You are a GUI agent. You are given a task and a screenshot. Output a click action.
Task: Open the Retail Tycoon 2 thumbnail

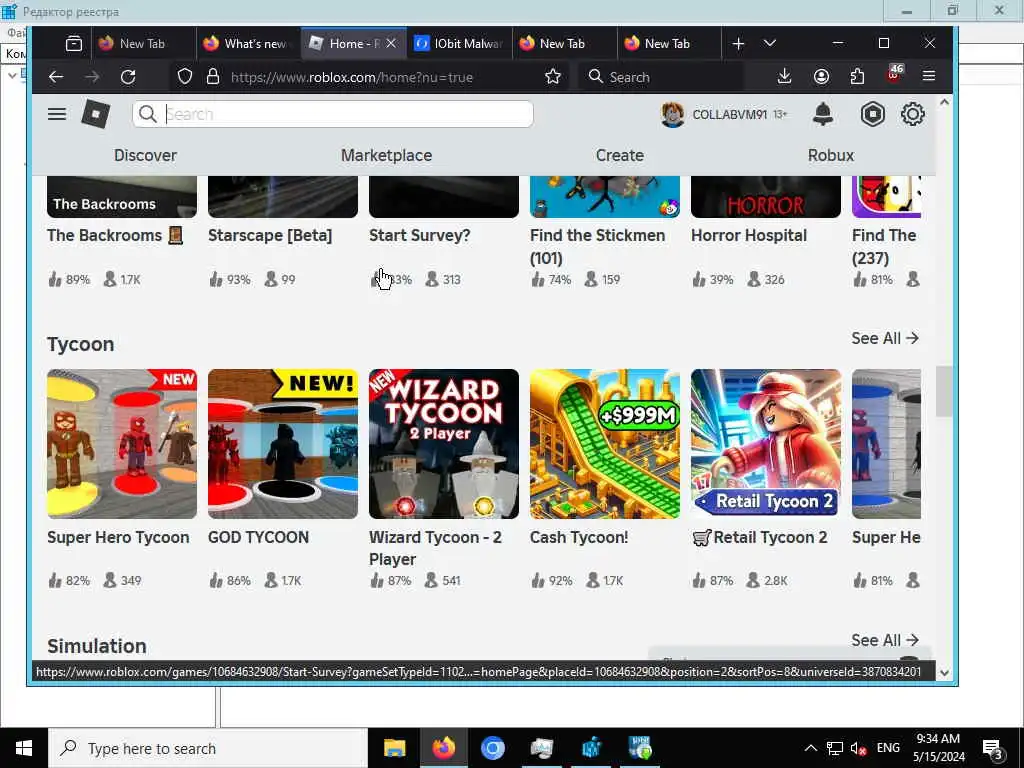[x=766, y=444]
